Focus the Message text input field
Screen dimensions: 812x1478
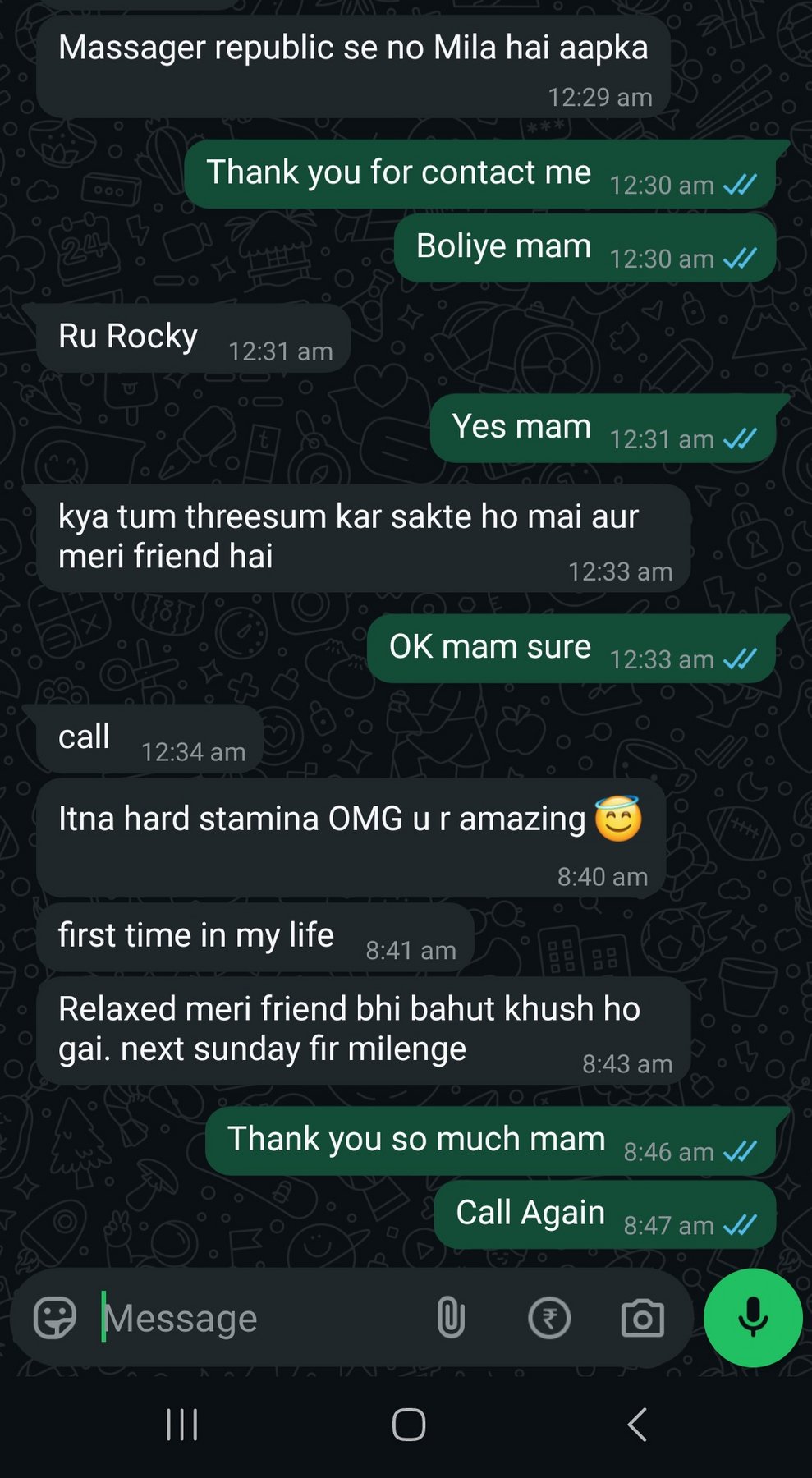263,1318
